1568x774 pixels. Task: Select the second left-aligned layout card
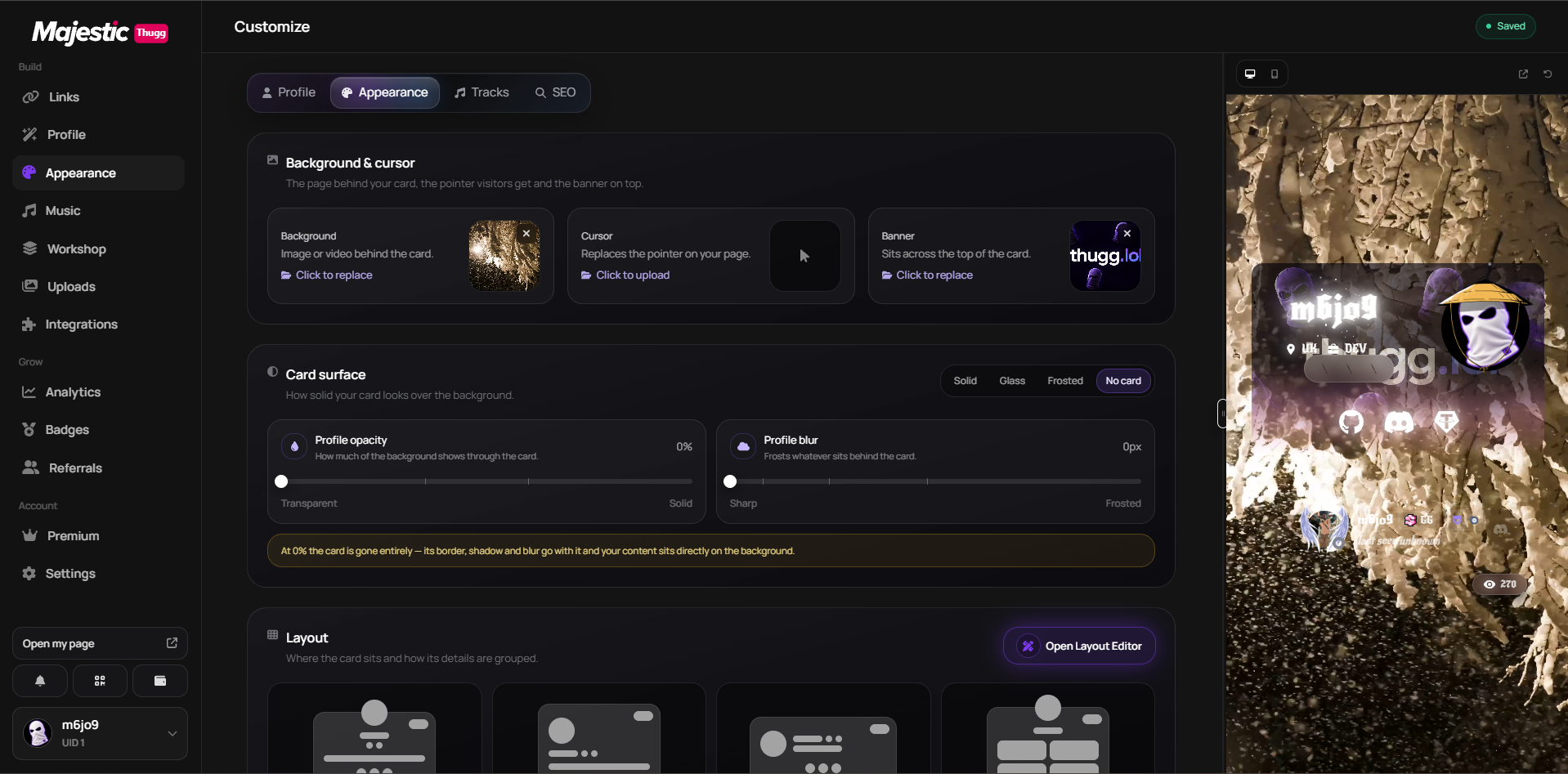598,729
